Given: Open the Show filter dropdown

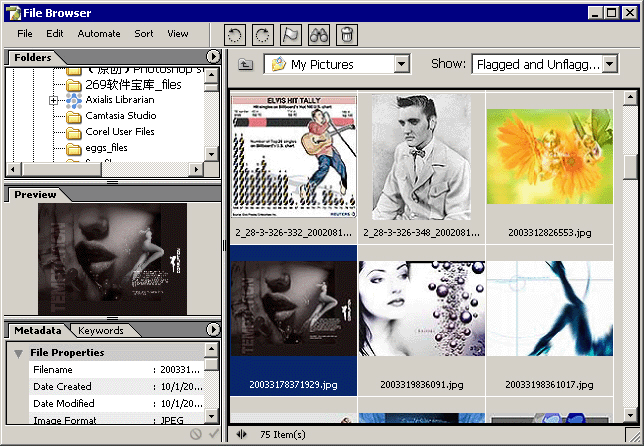Looking at the screenshot, I should pyautogui.click(x=610, y=64).
